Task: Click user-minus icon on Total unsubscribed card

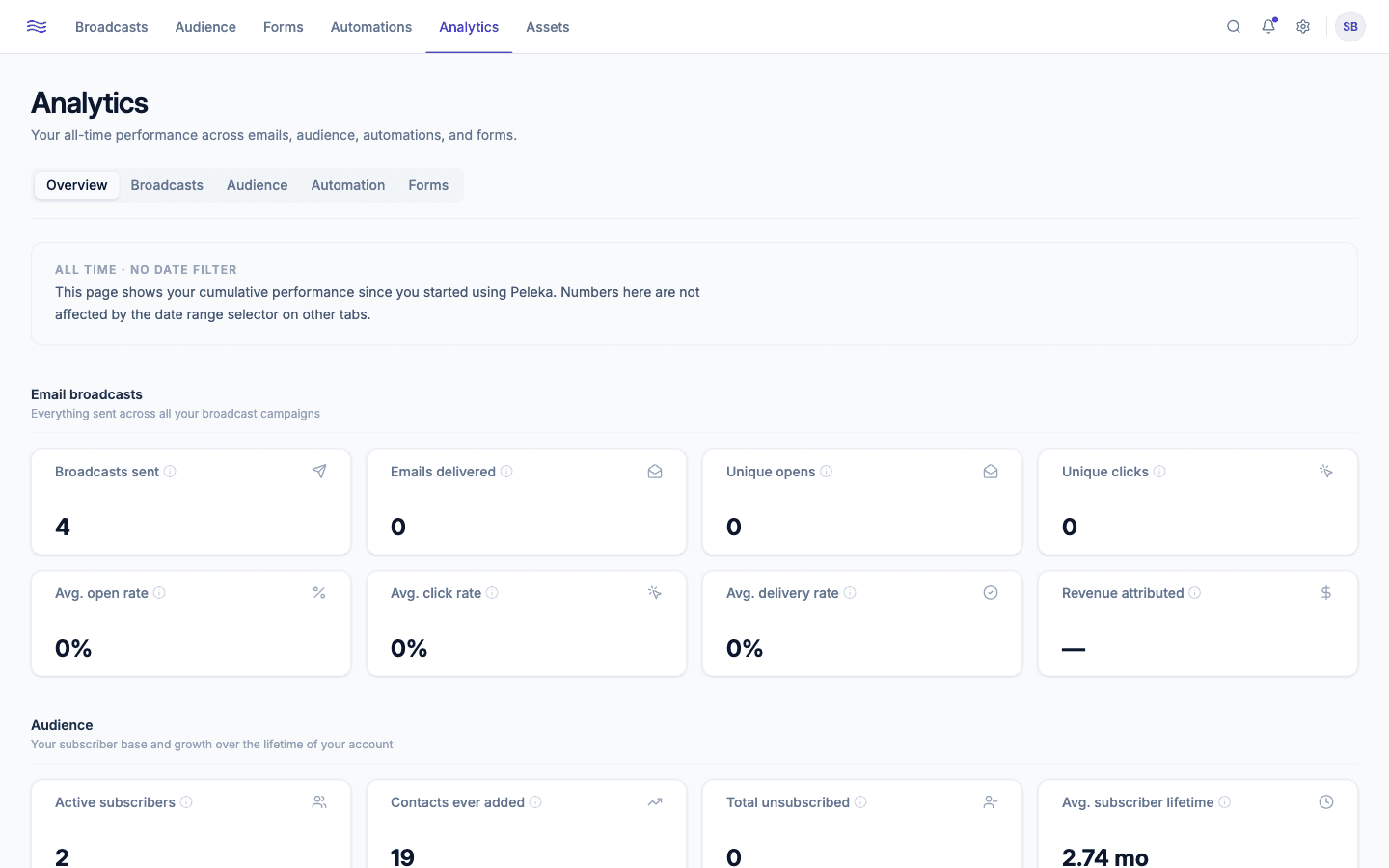Action: tap(991, 802)
